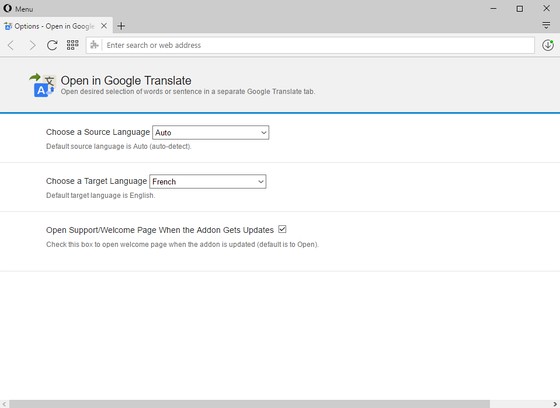
Task: Click the scroll-right arrow of scrollbar
Action: pyautogui.click(x=555, y=404)
